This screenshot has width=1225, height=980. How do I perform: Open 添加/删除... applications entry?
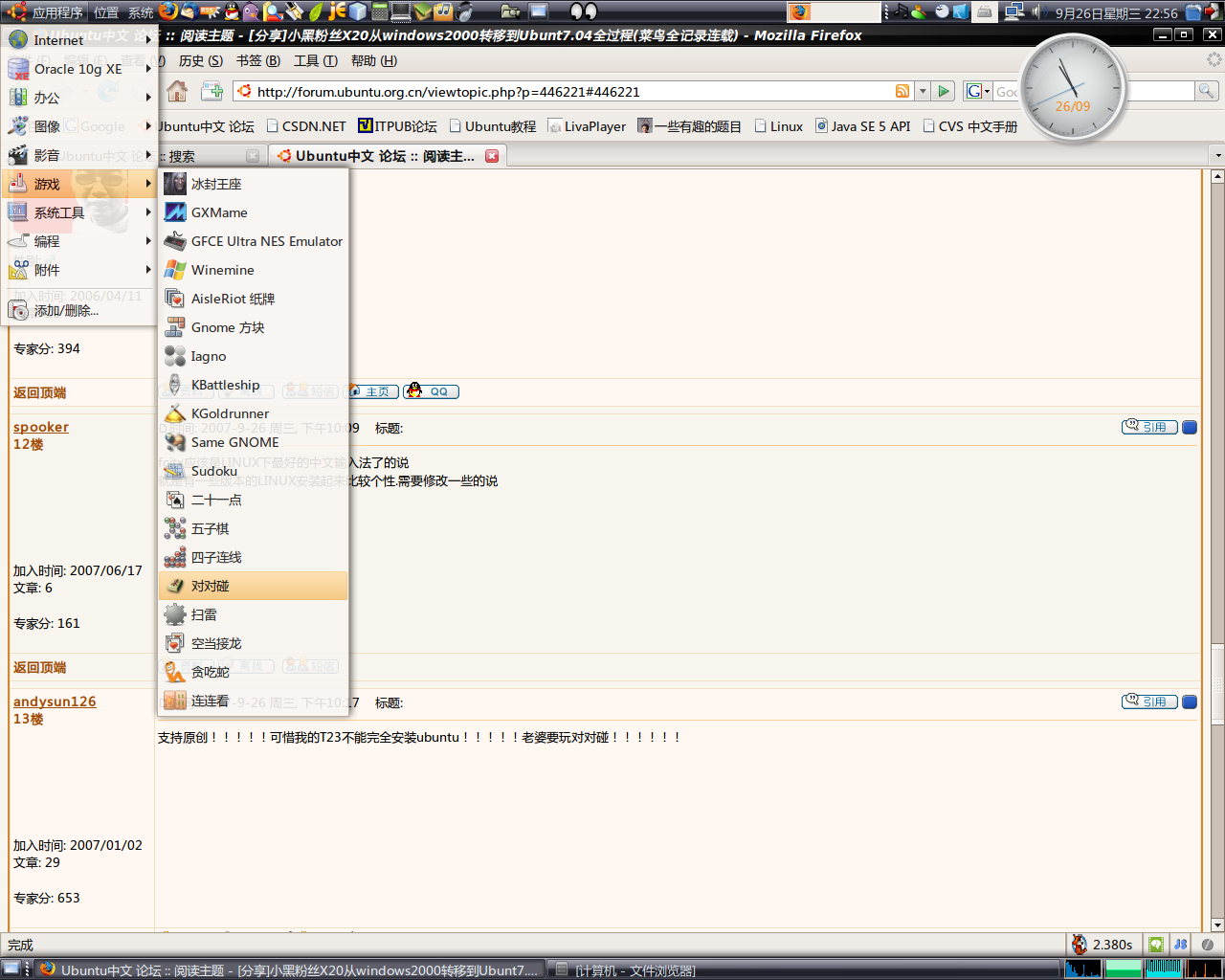coord(79,310)
